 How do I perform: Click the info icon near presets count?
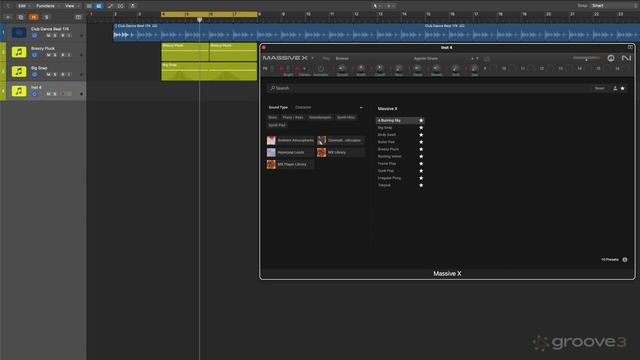[625, 260]
